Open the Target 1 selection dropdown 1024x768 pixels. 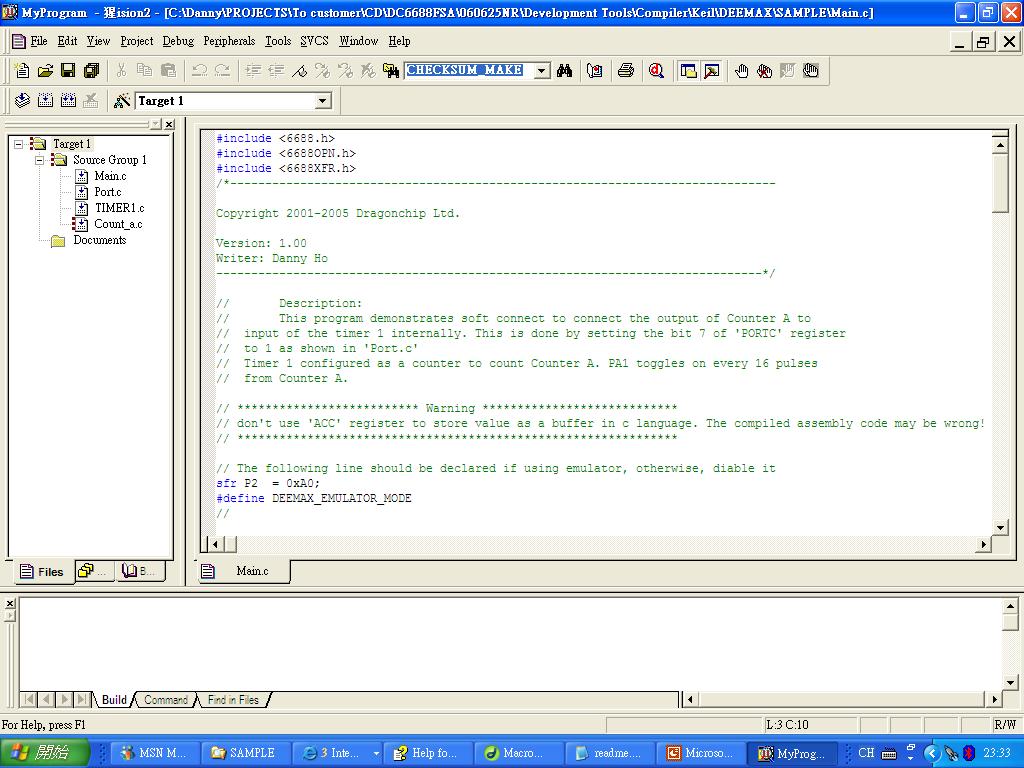point(322,101)
